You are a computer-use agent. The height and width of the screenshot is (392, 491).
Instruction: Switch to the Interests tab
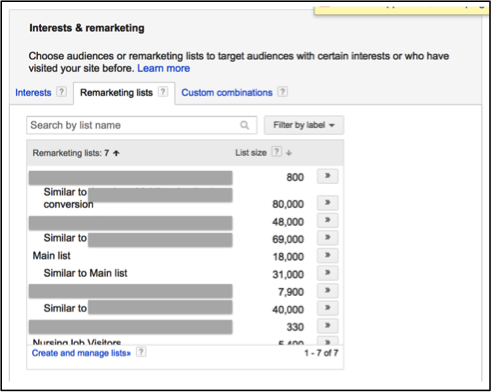tap(33, 93)
